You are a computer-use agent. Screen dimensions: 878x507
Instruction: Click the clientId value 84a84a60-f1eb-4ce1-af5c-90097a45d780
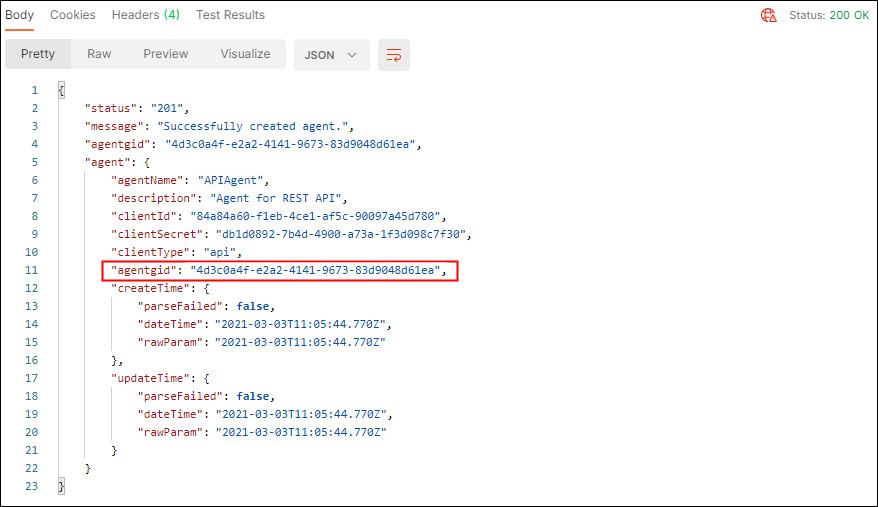tap(315, 216)
